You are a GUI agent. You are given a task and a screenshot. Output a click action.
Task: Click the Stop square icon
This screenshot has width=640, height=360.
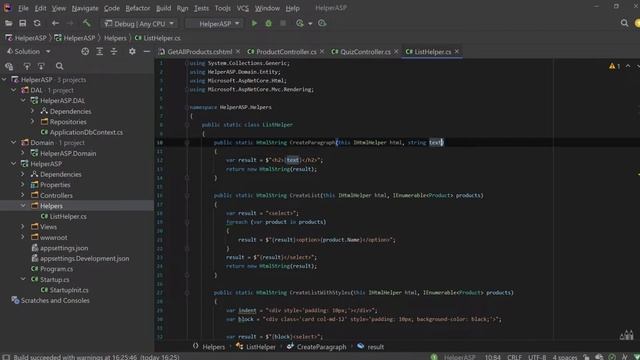[x=283, y=23]
